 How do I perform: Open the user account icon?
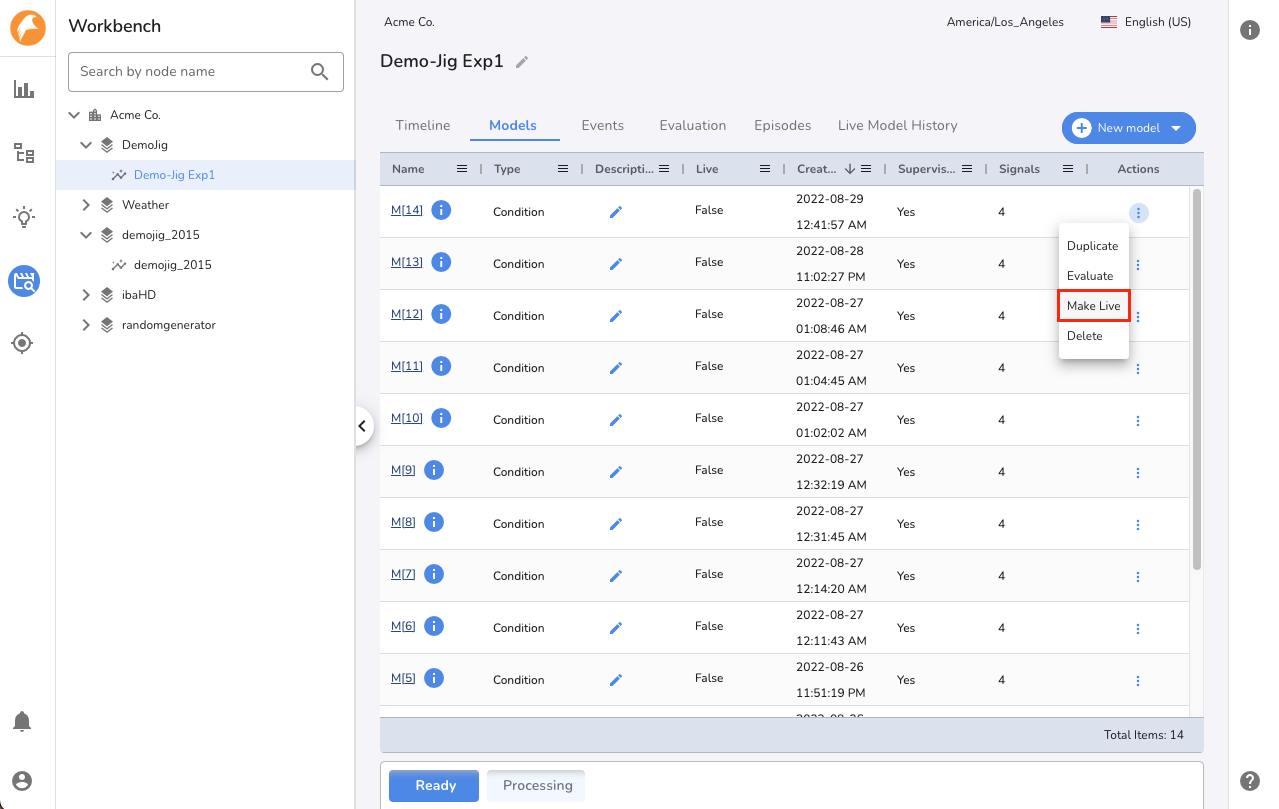[x=22, y=781]
